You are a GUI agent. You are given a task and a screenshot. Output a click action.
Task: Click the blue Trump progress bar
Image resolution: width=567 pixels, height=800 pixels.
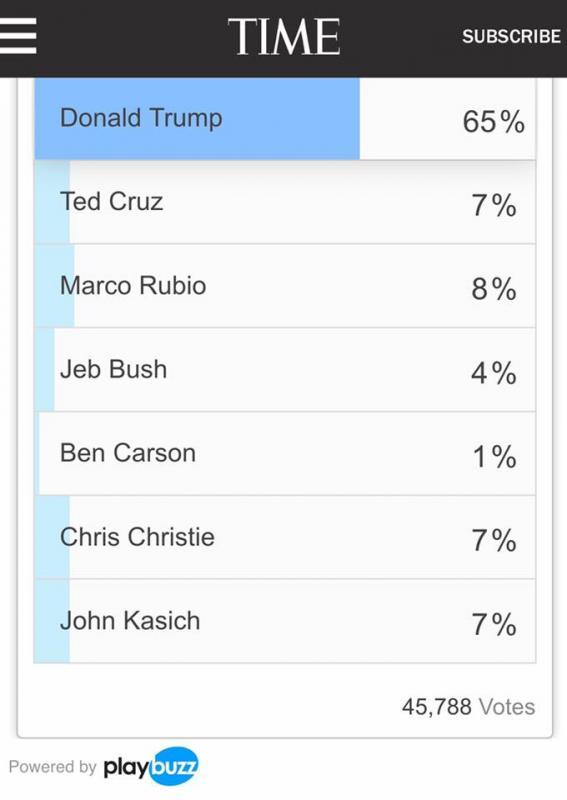[197, 118]
